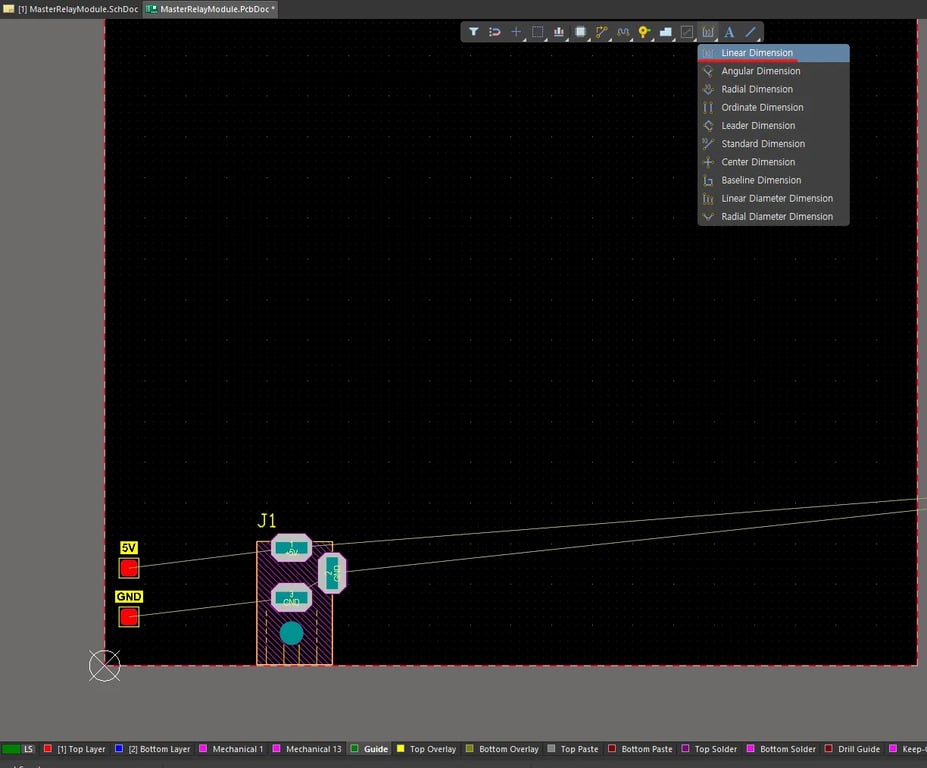927x768 pixels.
Task: Select the place string text tool
Action: tap(730, 32)
